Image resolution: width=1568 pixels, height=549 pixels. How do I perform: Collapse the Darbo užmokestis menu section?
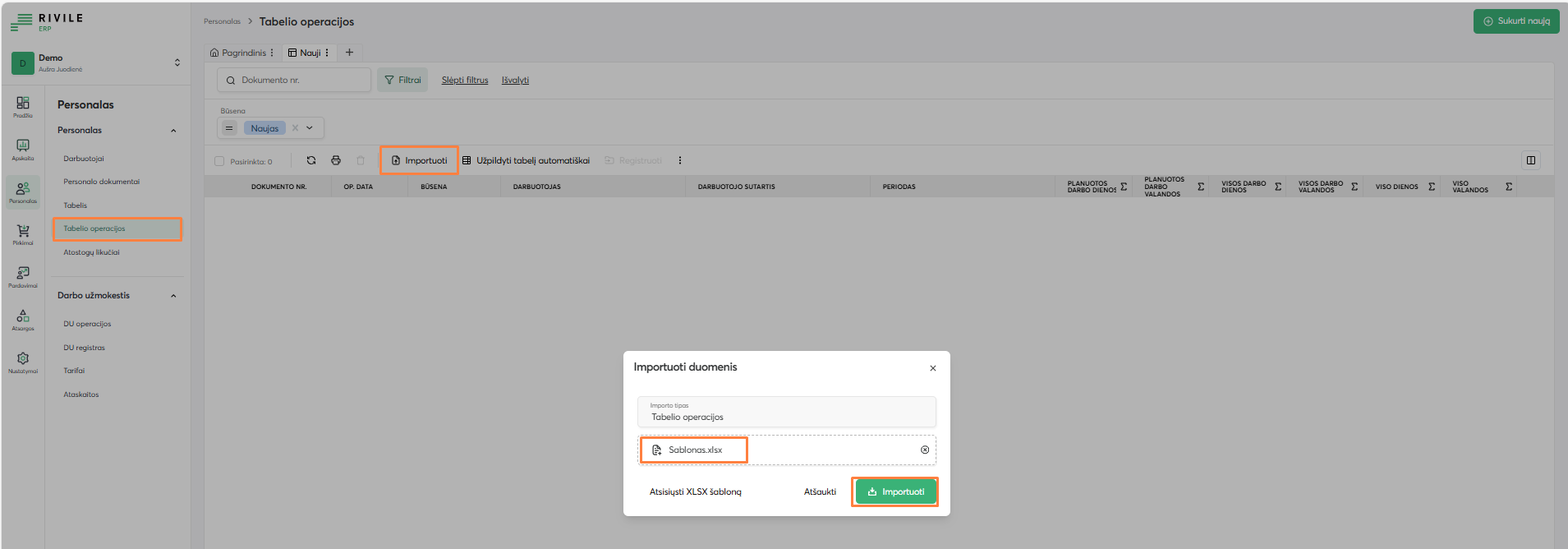173,296
